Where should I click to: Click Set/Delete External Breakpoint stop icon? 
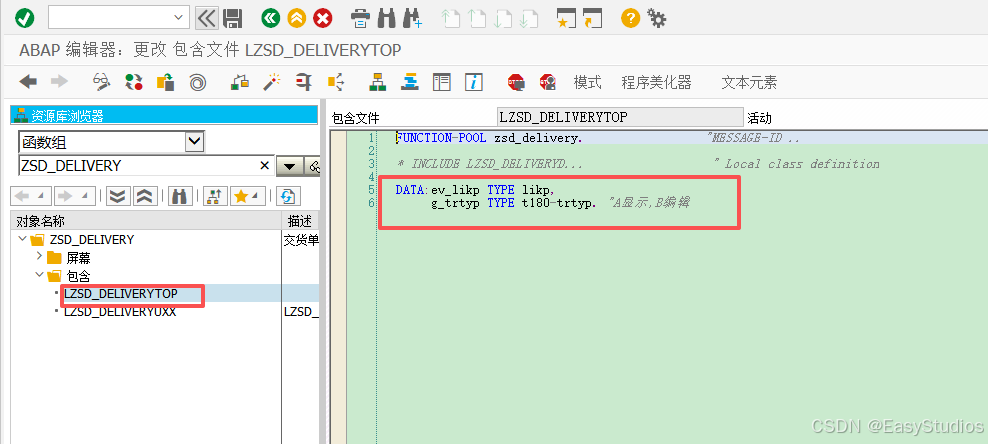[x=548, y=82]
